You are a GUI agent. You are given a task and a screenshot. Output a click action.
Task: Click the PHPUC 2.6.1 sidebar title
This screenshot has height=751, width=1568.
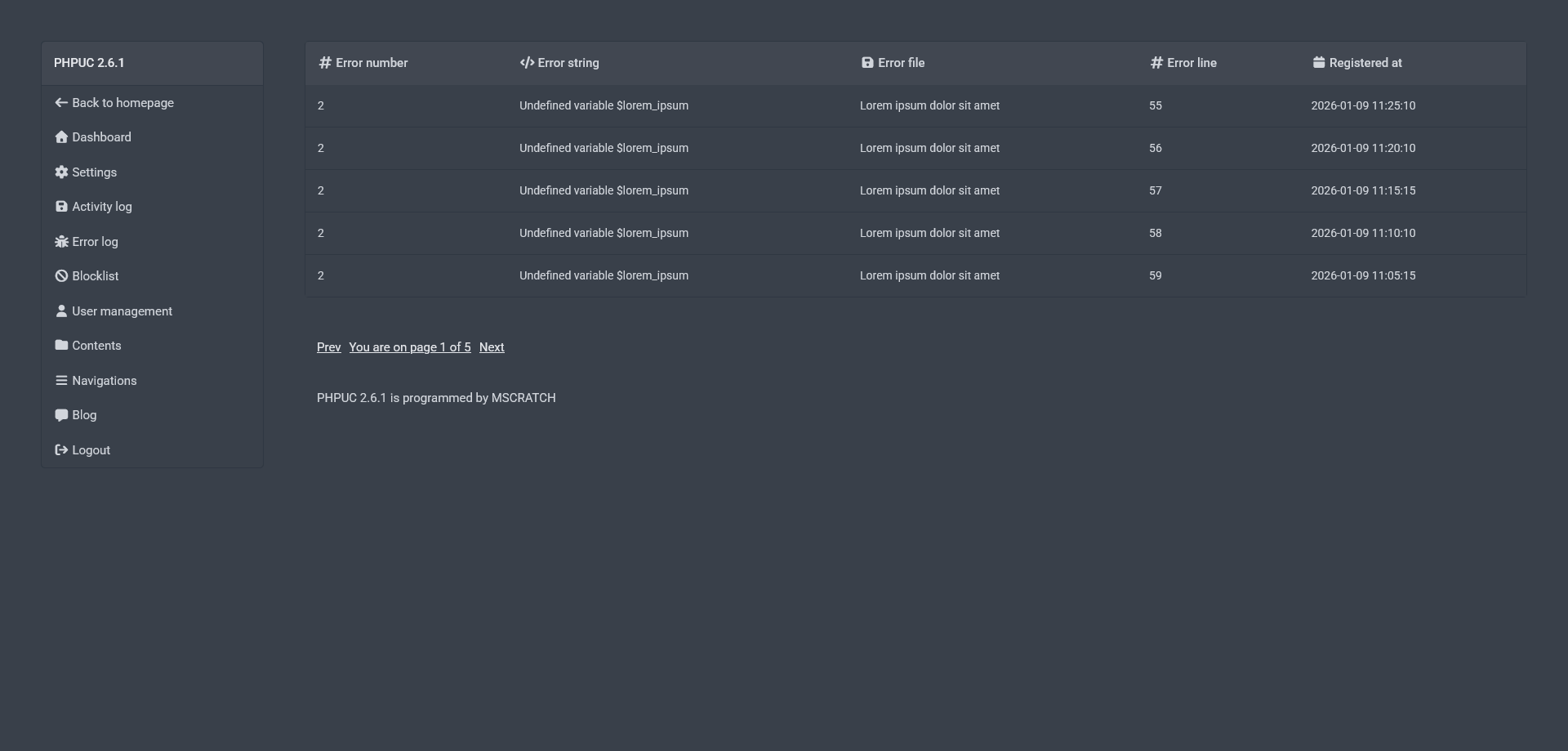[x=89, y=63]
